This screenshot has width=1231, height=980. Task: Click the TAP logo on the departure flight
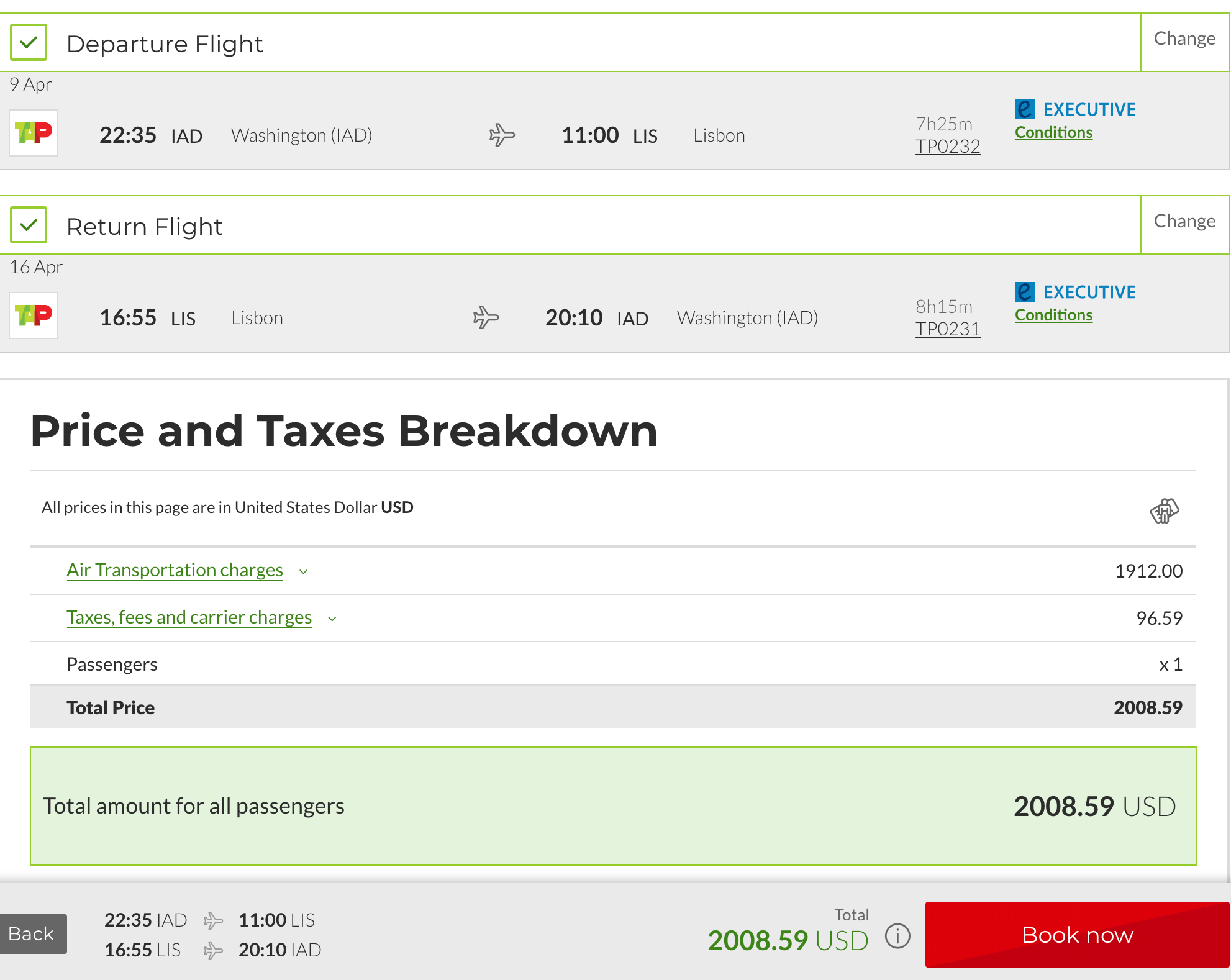34,133
